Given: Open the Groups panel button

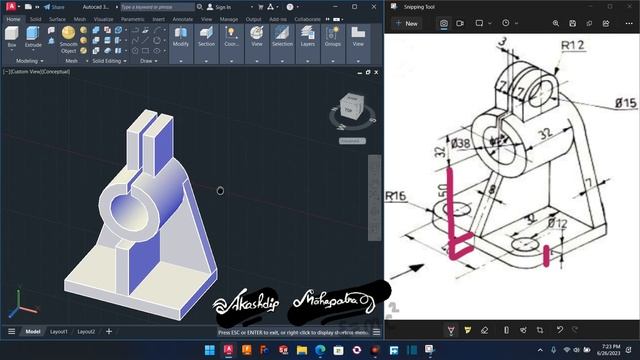Looking at the screenshot, I should (x=333, y=37).
